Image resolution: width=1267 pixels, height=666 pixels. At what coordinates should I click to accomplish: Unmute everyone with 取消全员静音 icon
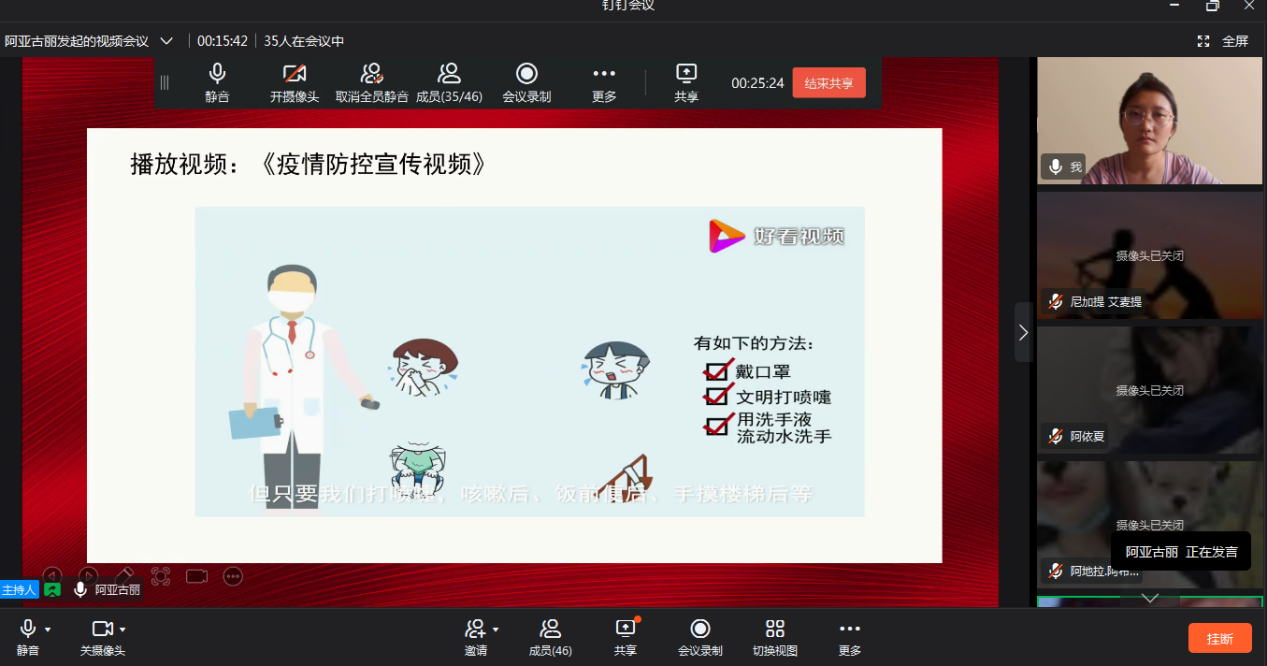(371, 80)
